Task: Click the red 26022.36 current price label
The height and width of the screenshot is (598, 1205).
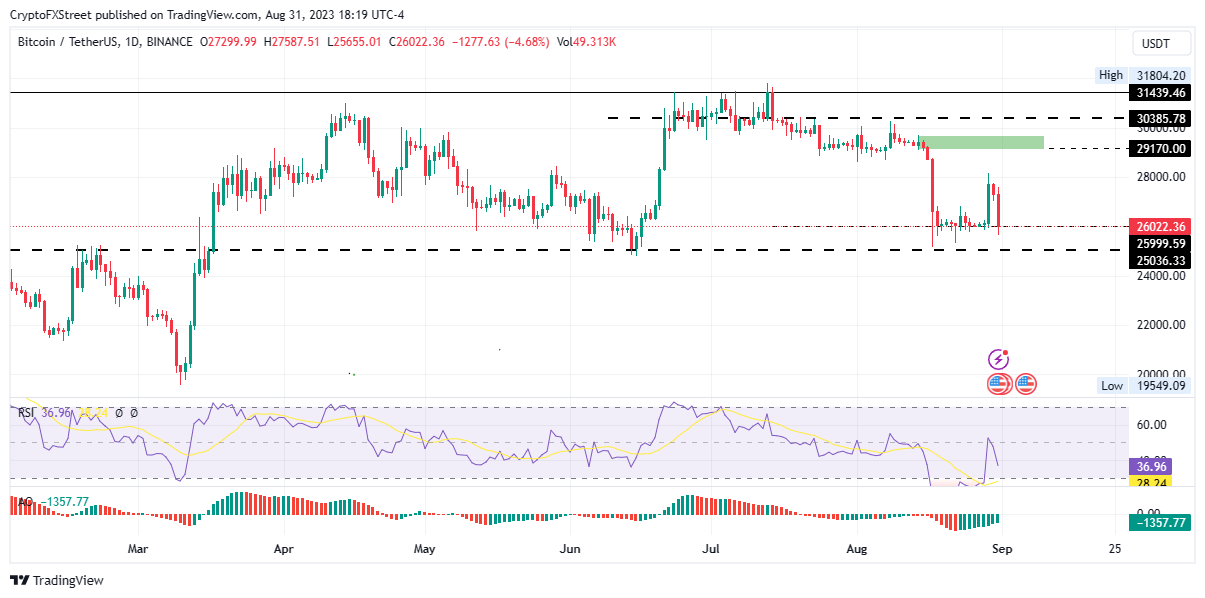Action: 1161,227
